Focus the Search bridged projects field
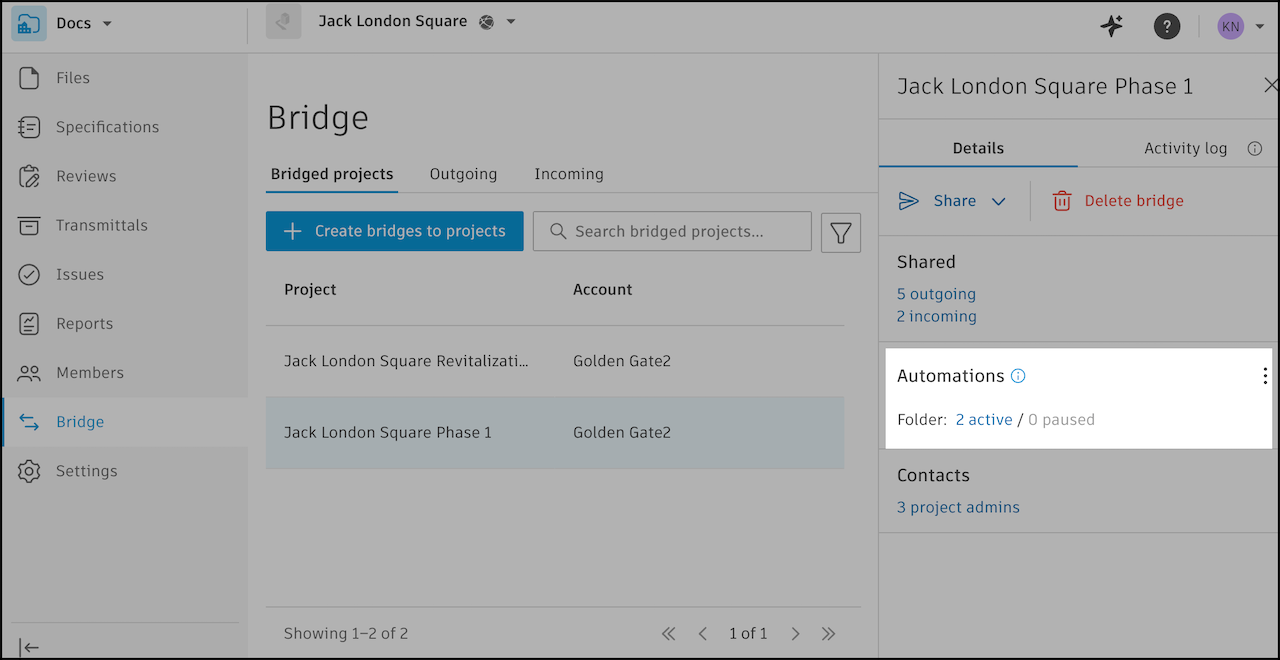The width and height of the screenshot is (1280, 660). [x=680, y=231]
